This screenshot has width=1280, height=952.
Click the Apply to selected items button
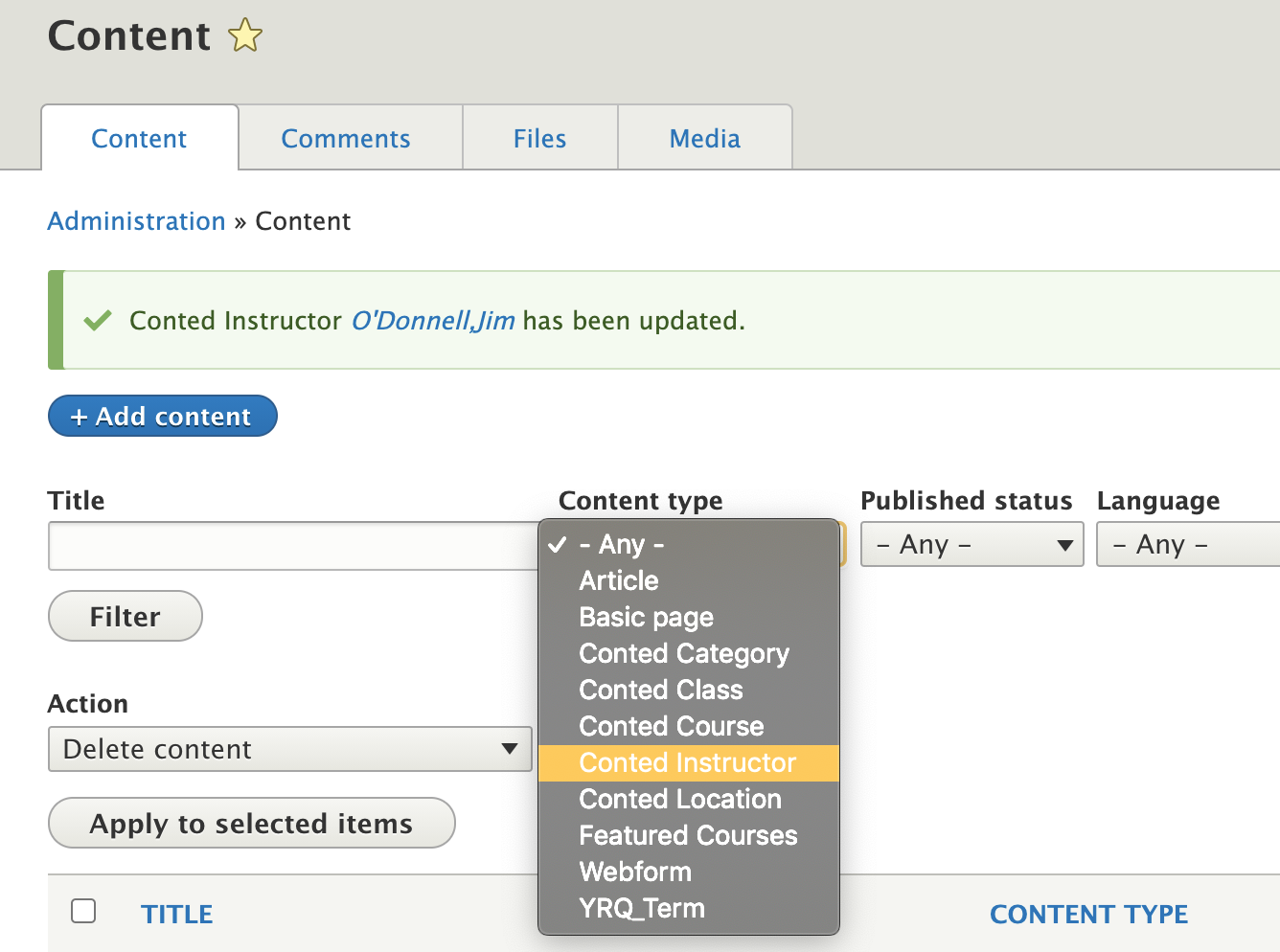(x=251, y=823)
